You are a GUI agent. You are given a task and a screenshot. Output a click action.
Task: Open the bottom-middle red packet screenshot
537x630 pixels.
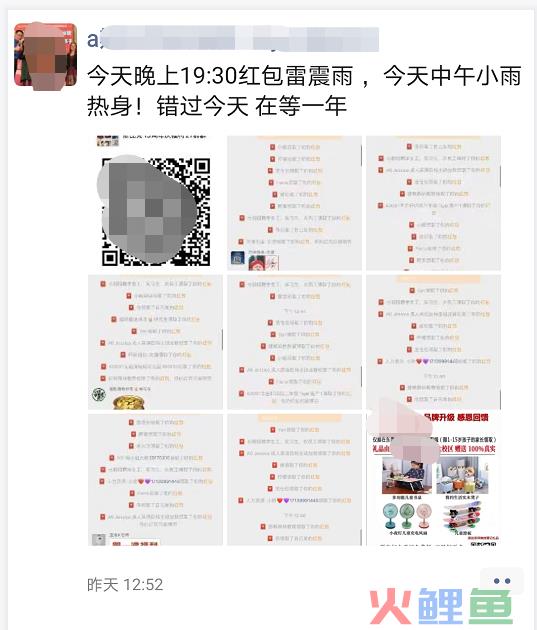click(x=294, y=480)
